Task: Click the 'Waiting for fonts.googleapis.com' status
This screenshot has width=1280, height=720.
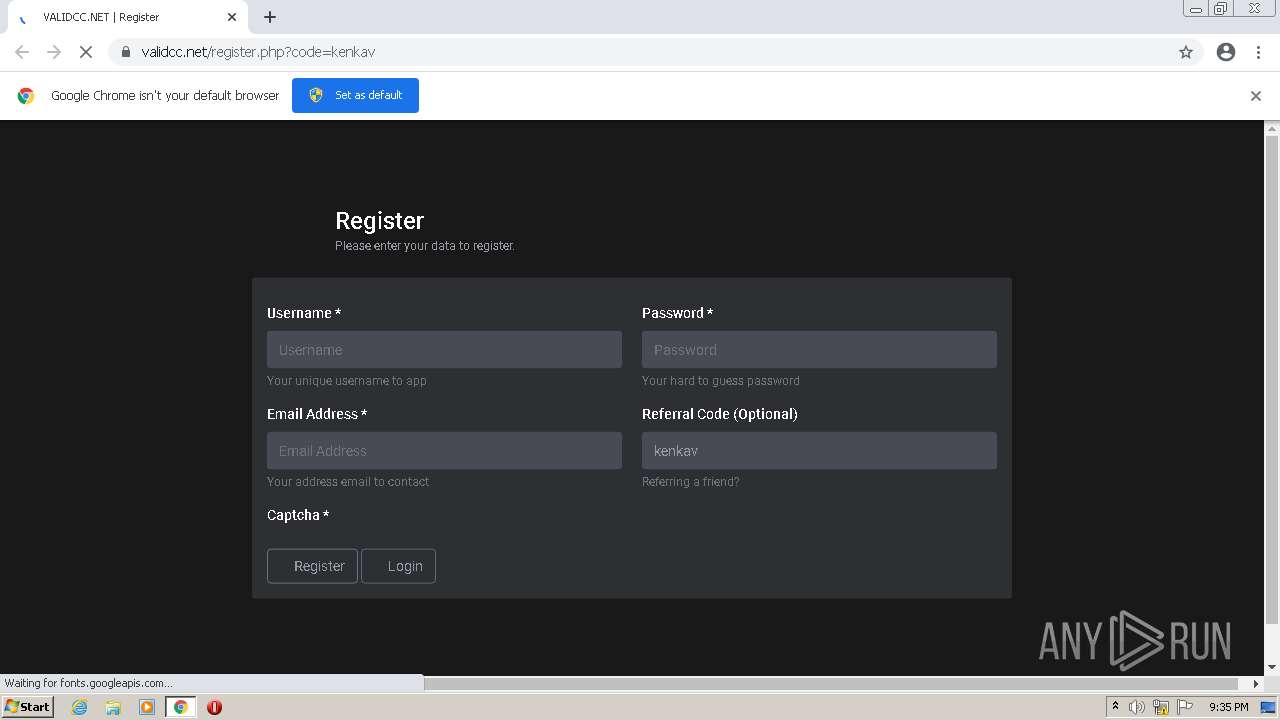Action: [88, 683]
